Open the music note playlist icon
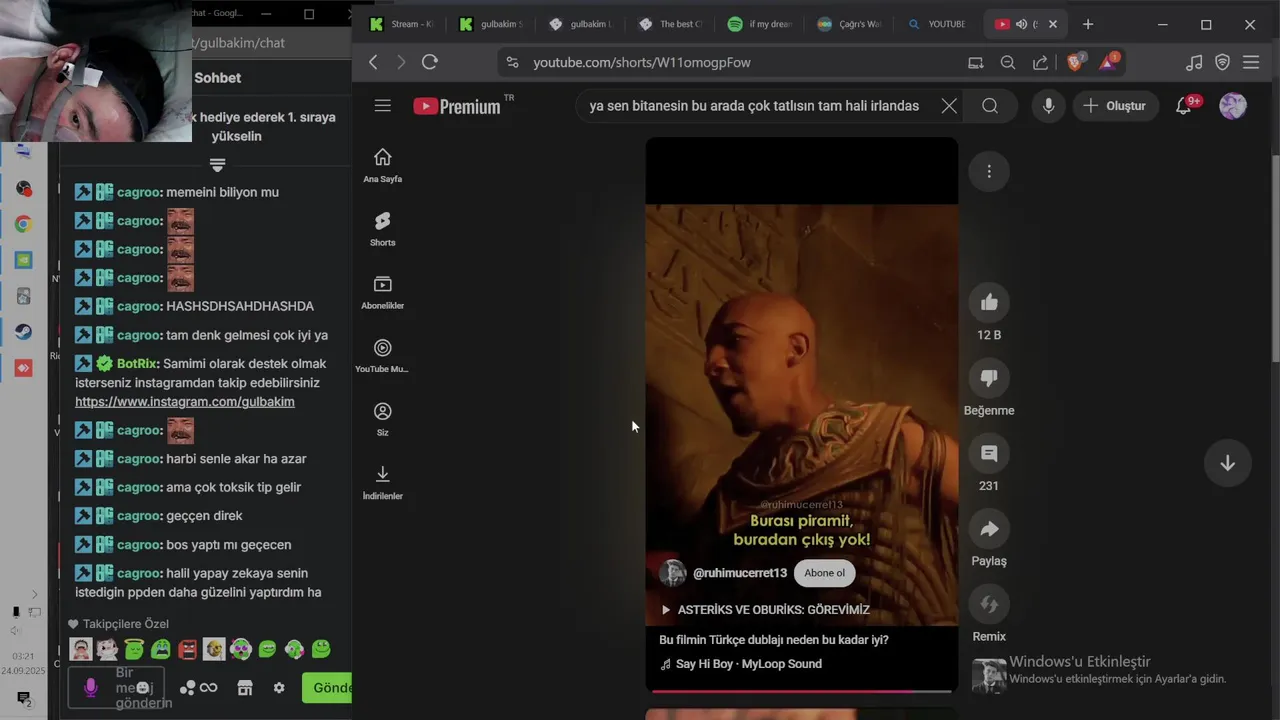 pyautogui.click(x=1194, y=62)
